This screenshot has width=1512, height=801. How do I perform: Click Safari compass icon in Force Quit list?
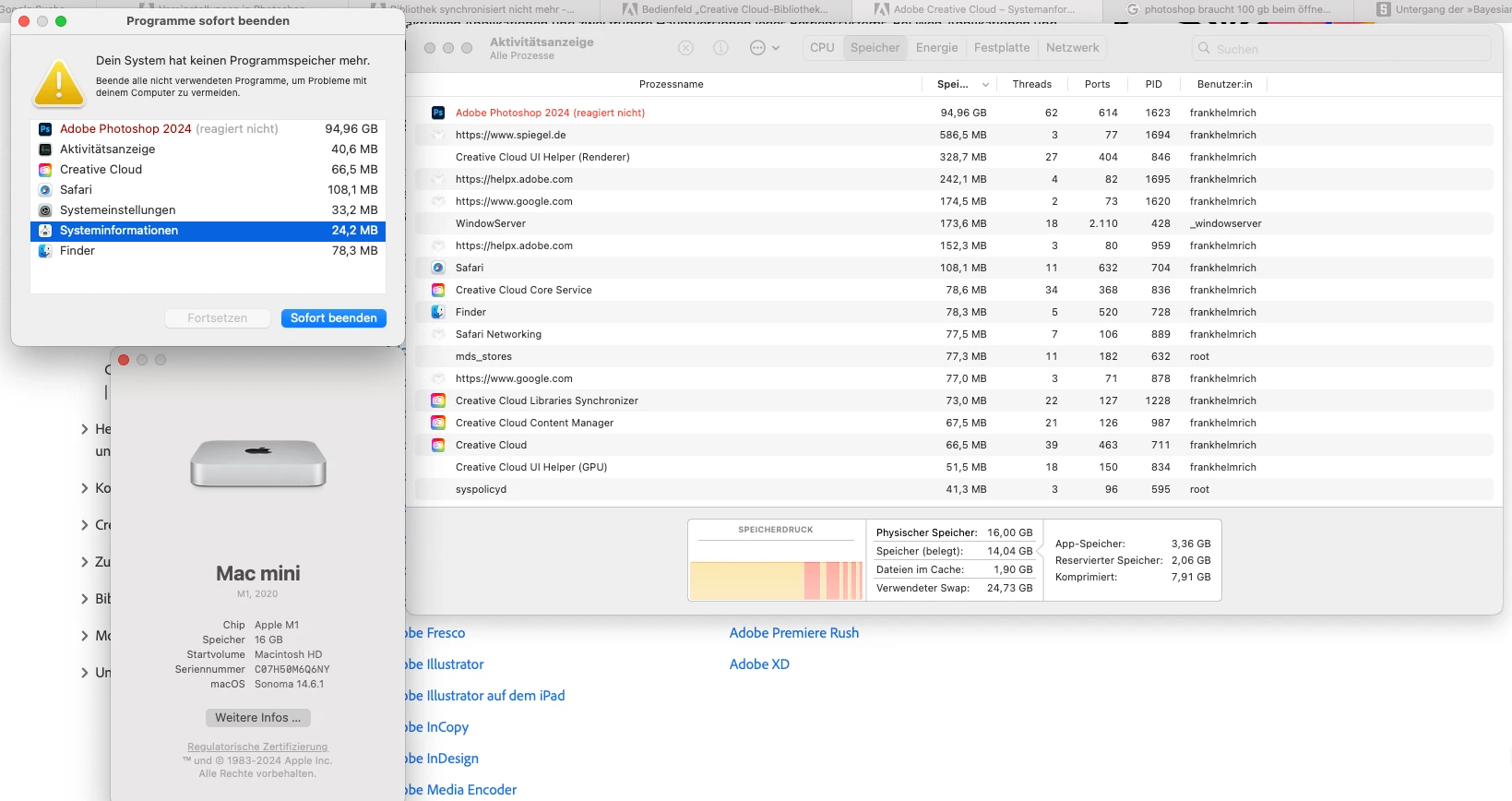click(x=45, y=190)
